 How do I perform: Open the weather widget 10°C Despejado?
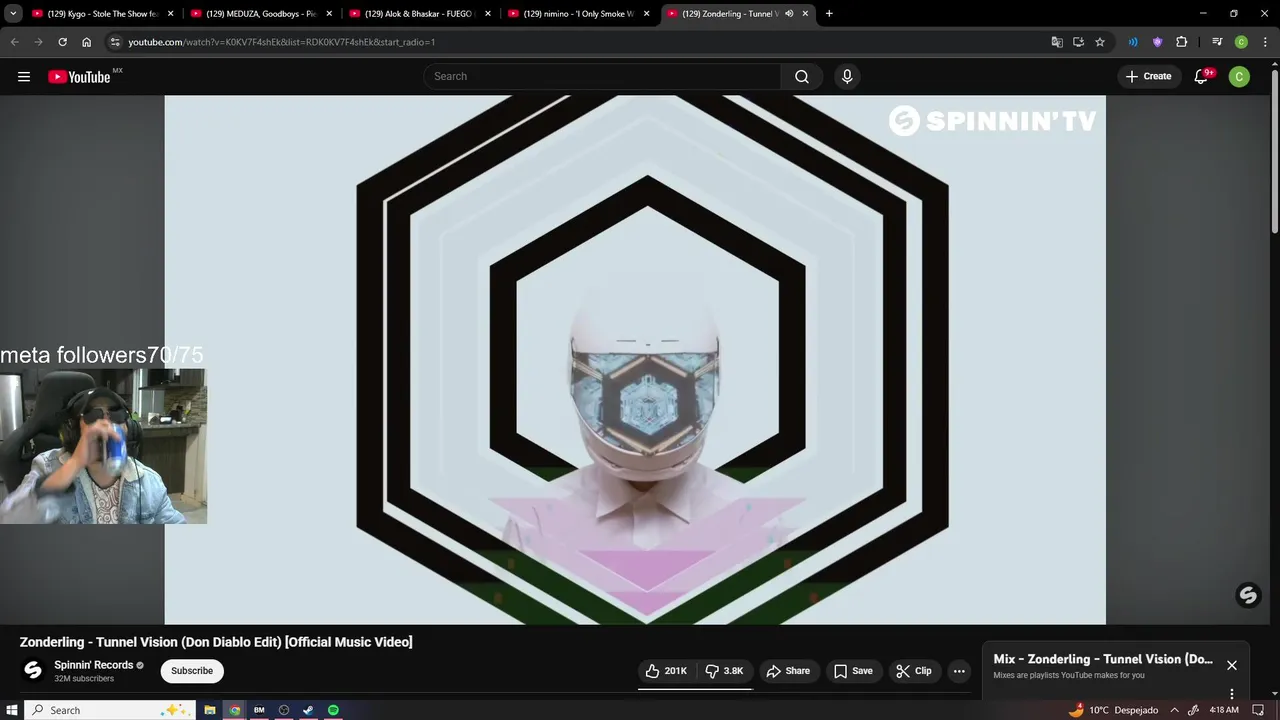(1113, 710)
